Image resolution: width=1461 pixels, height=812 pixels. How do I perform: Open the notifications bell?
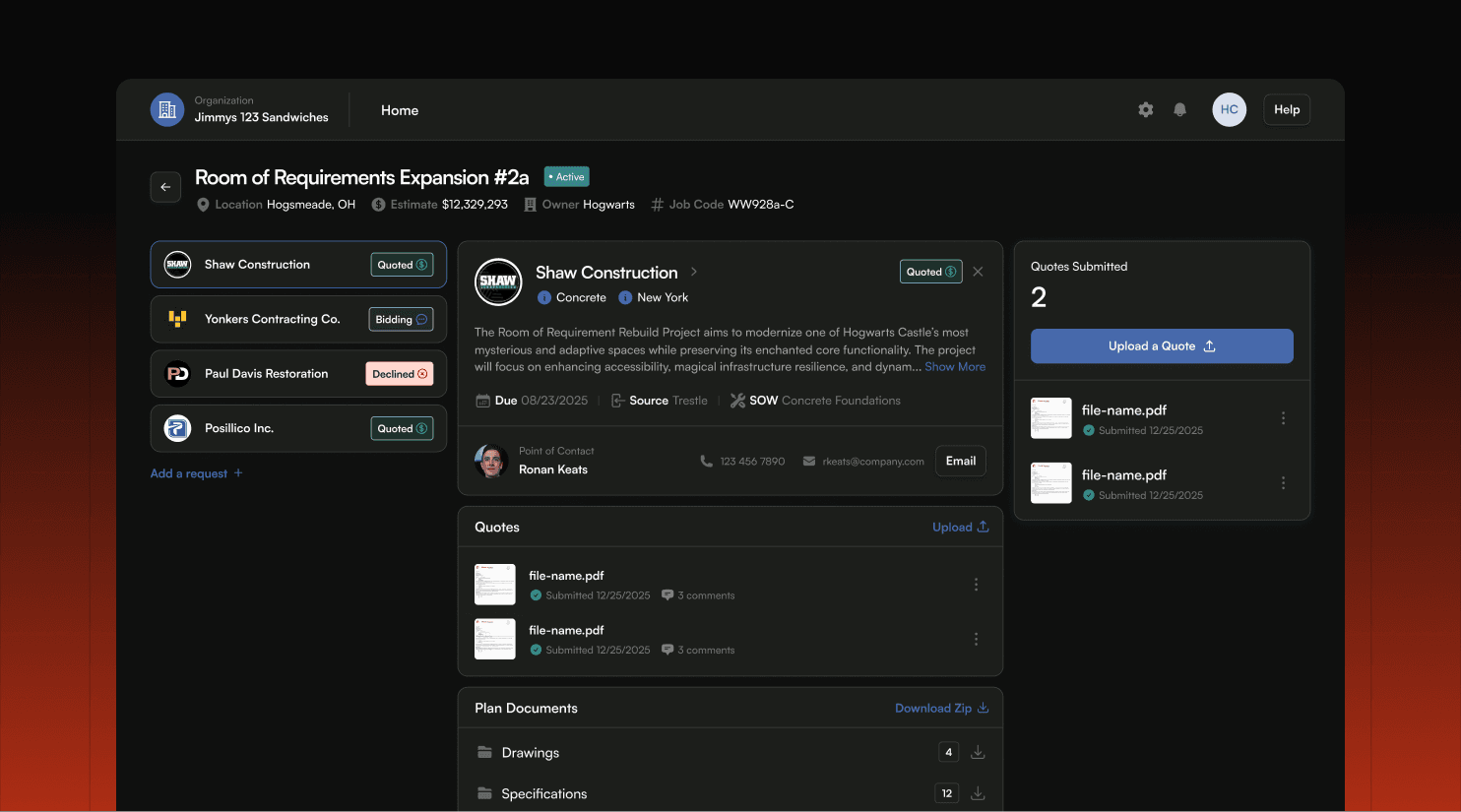tap(1179, 109)
